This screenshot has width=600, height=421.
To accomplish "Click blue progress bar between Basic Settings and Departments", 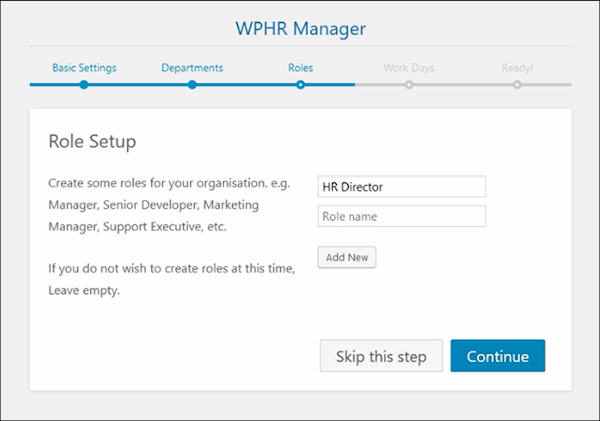I will [x=138, y=85].
